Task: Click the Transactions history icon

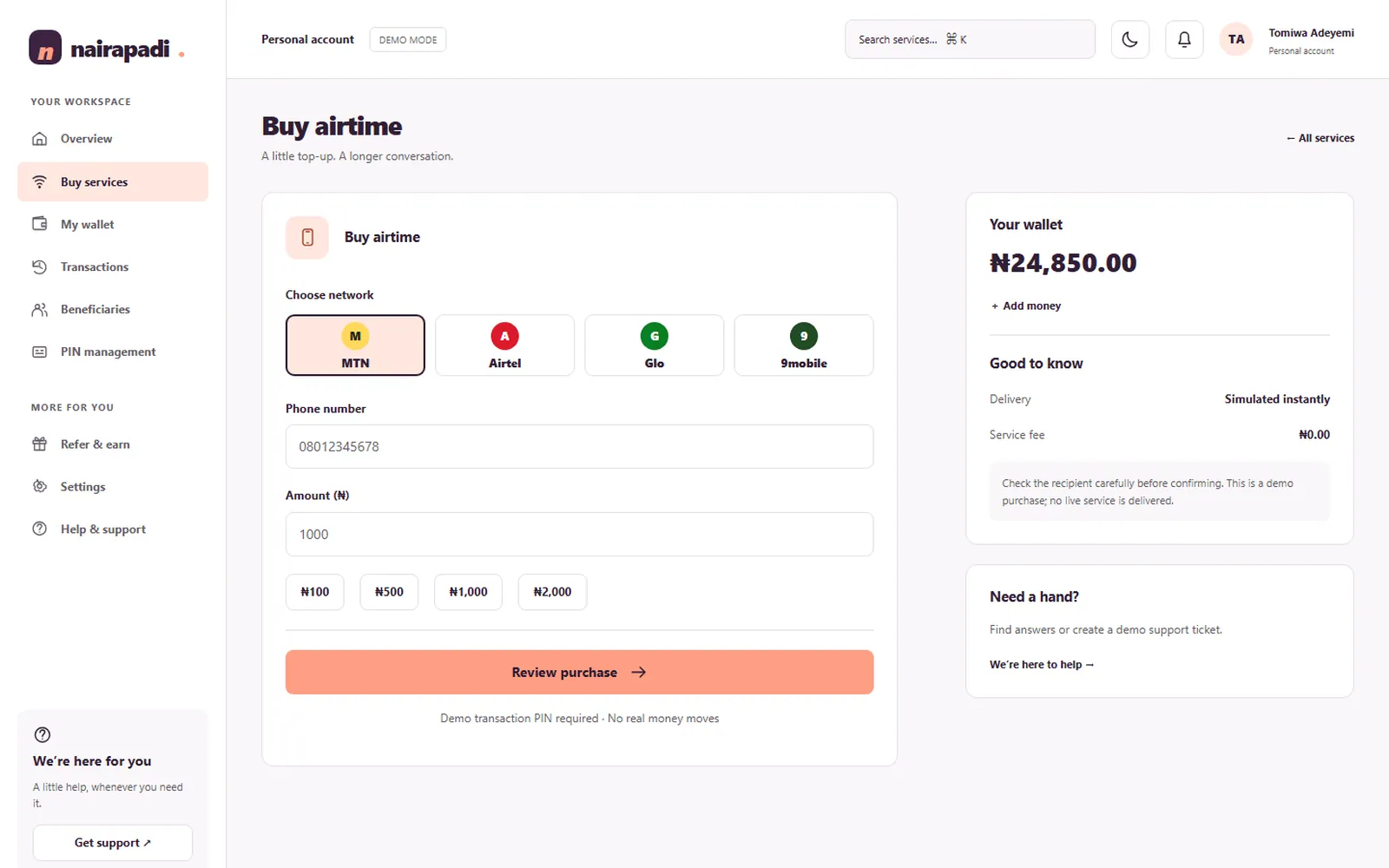Action: pyautogui.click(x=40, y=266)
